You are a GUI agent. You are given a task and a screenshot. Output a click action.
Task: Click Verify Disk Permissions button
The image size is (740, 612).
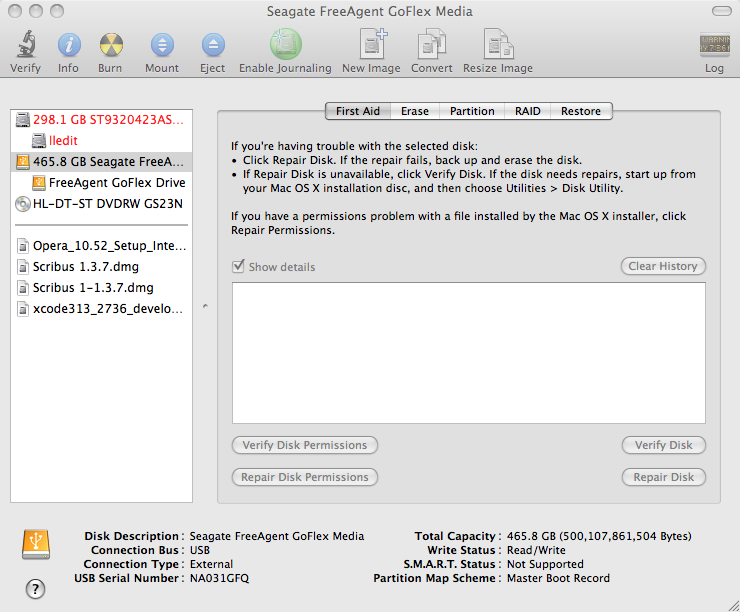coord(305,445)
